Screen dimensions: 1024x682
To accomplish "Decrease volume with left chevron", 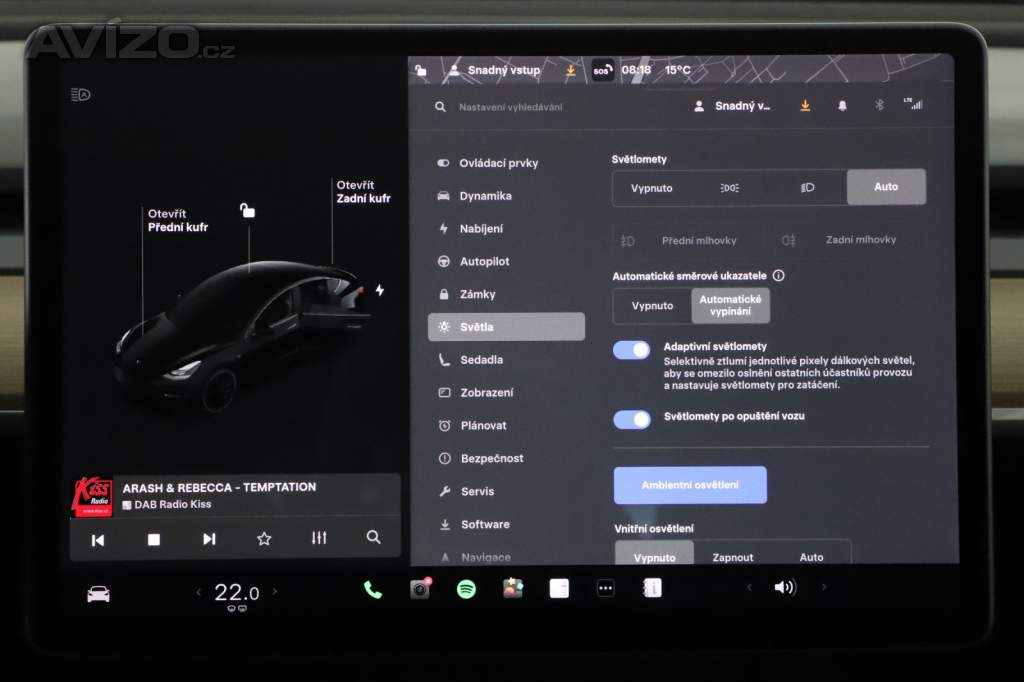I will (749, 588).
